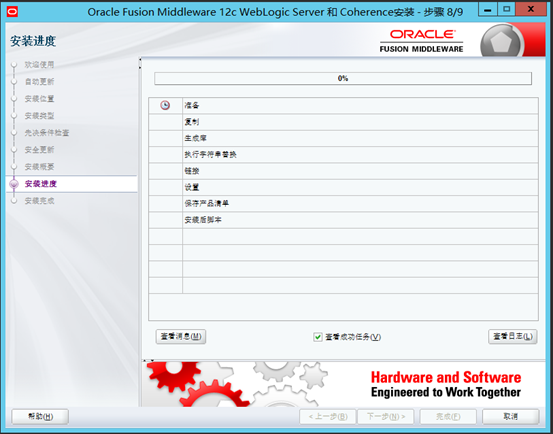Click the 保存产品清单 task row
The height and width of the screenshot is (434, 553).
343,203
